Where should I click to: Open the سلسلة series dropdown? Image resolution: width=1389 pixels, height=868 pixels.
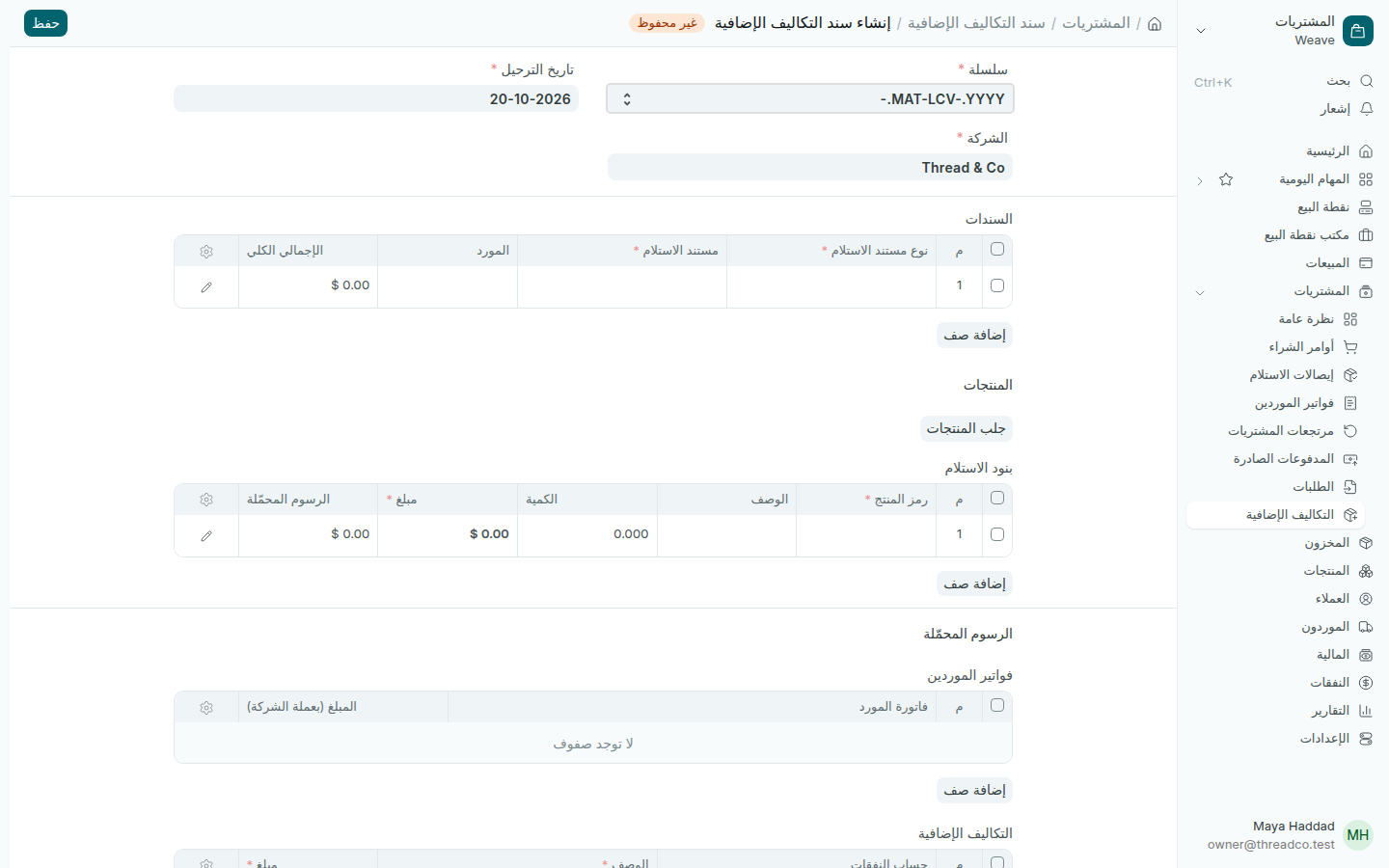point(810,98)
